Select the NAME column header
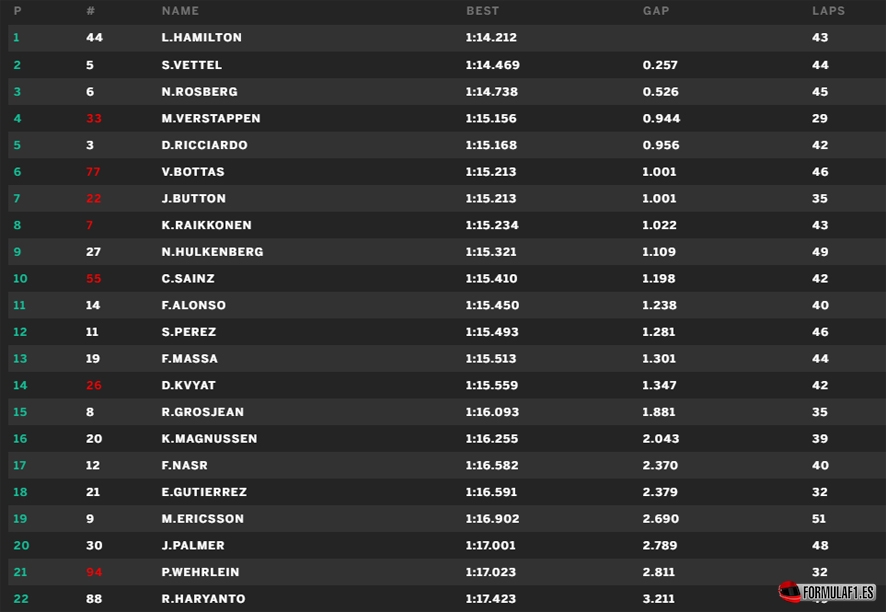 click(x=180, y=11)
